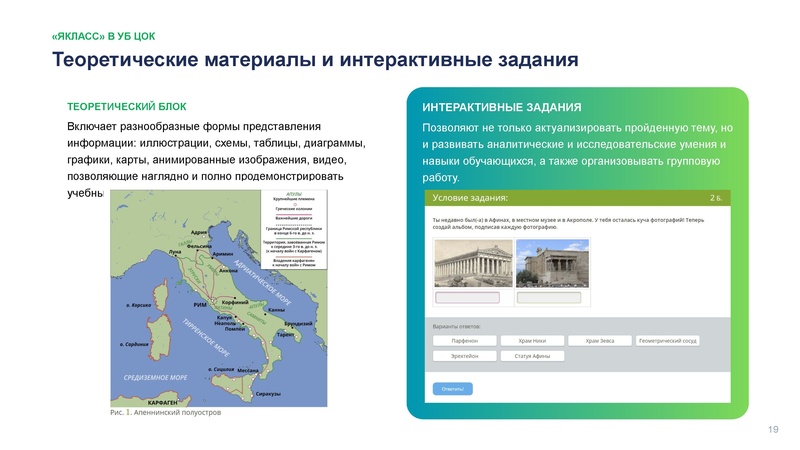Click the 'ИНТЕРАКТИВНЫЕ ЗАДАНИЯ' heading
The width and height of the screenshot is (800, 450).
click(x=502, y=107)
